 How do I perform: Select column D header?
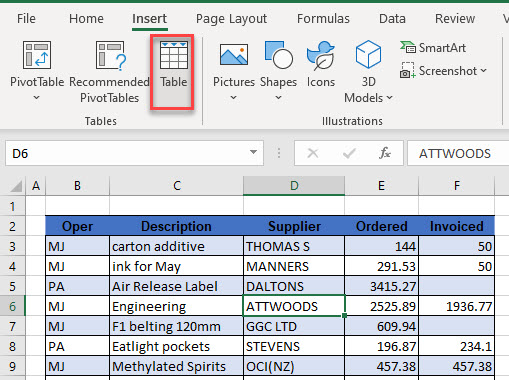(x=294, y=186)
